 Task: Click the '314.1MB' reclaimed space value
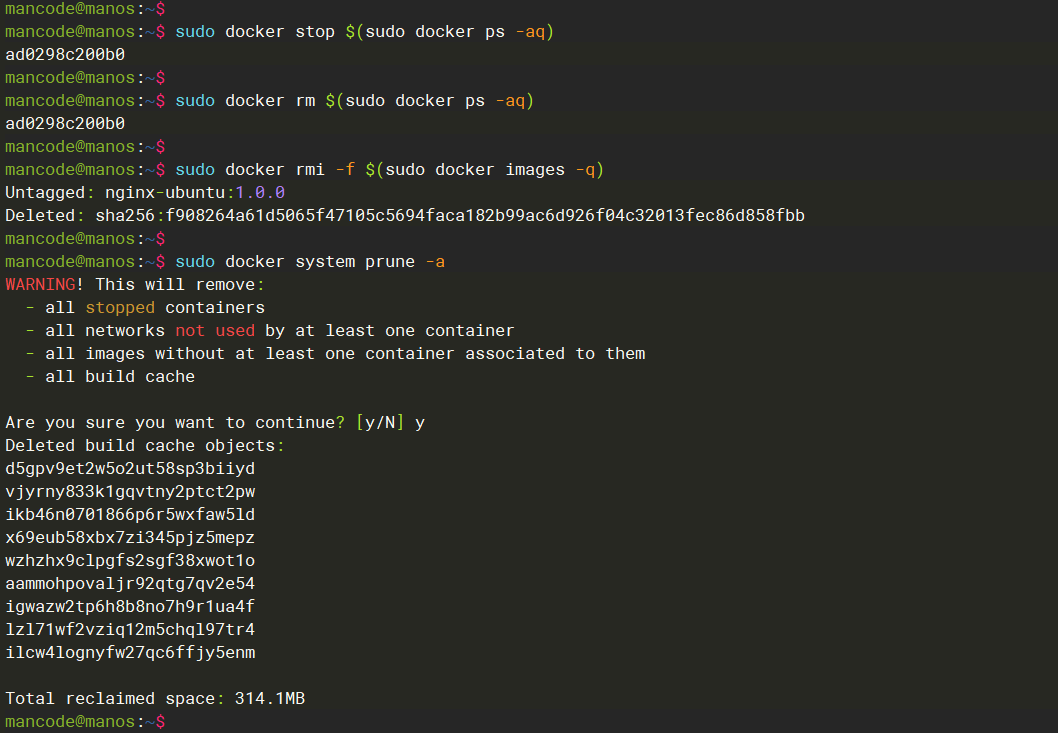click(270, 699)
